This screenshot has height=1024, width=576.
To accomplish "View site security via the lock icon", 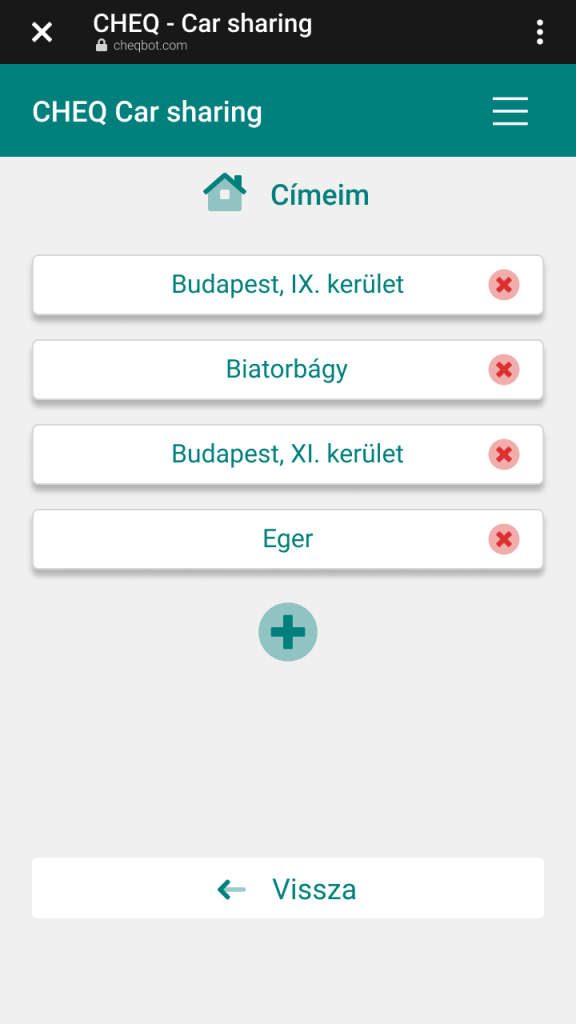I will [x=101, y=46].
